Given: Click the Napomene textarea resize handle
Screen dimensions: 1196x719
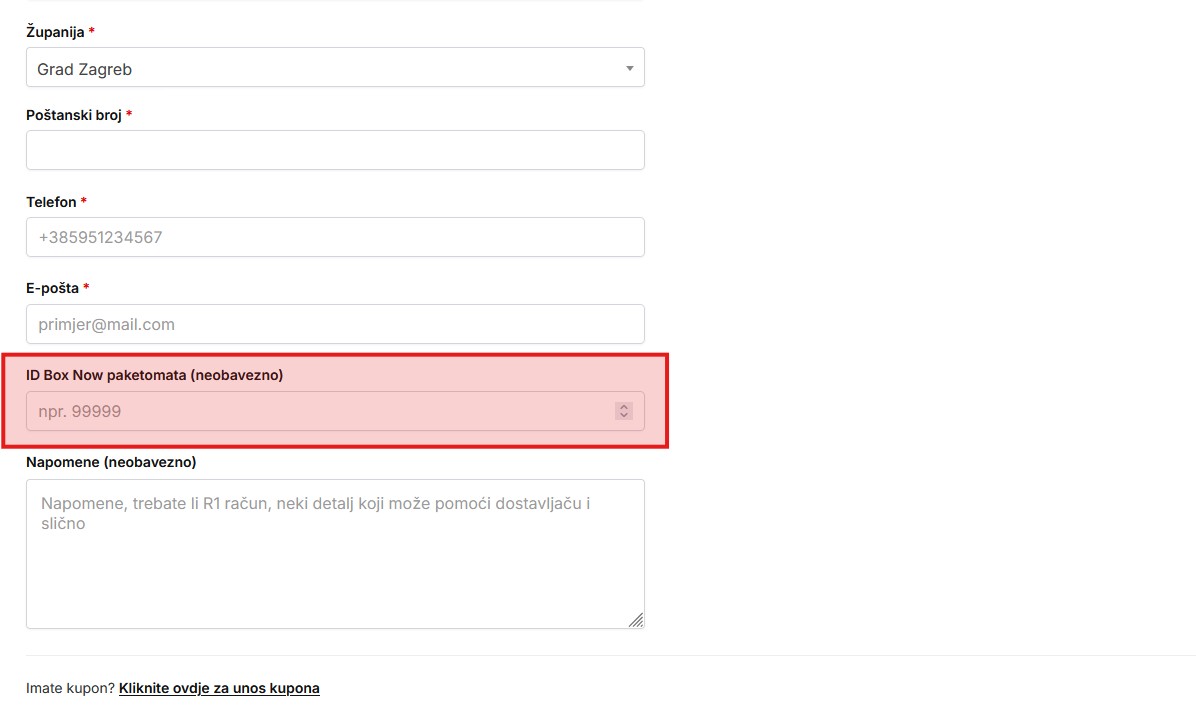Looking at the screenshot, I should tap(636, 620).
